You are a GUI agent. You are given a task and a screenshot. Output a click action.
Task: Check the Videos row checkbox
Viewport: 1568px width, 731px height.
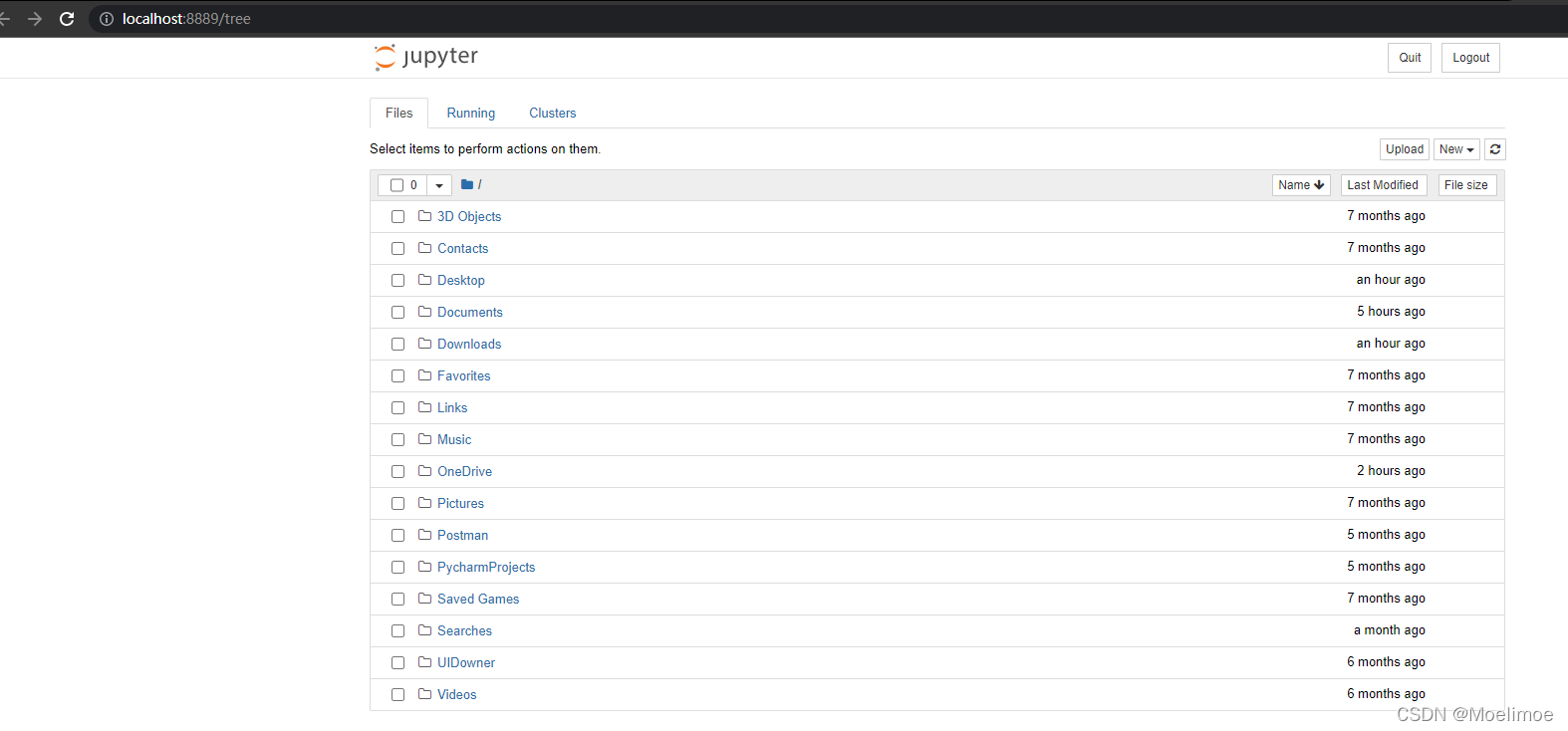397,695
